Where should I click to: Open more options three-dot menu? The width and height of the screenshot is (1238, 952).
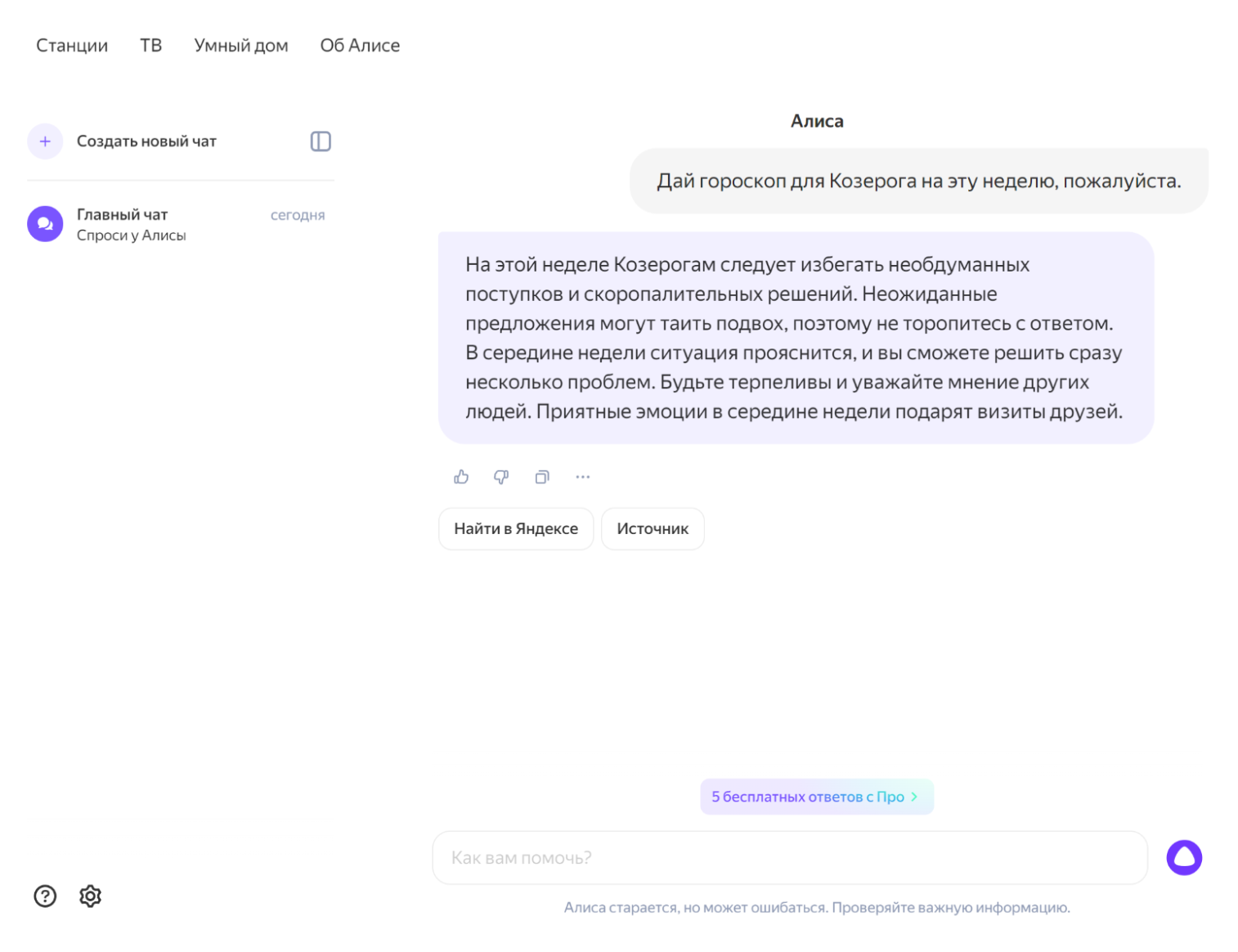(x=582, y=477)
